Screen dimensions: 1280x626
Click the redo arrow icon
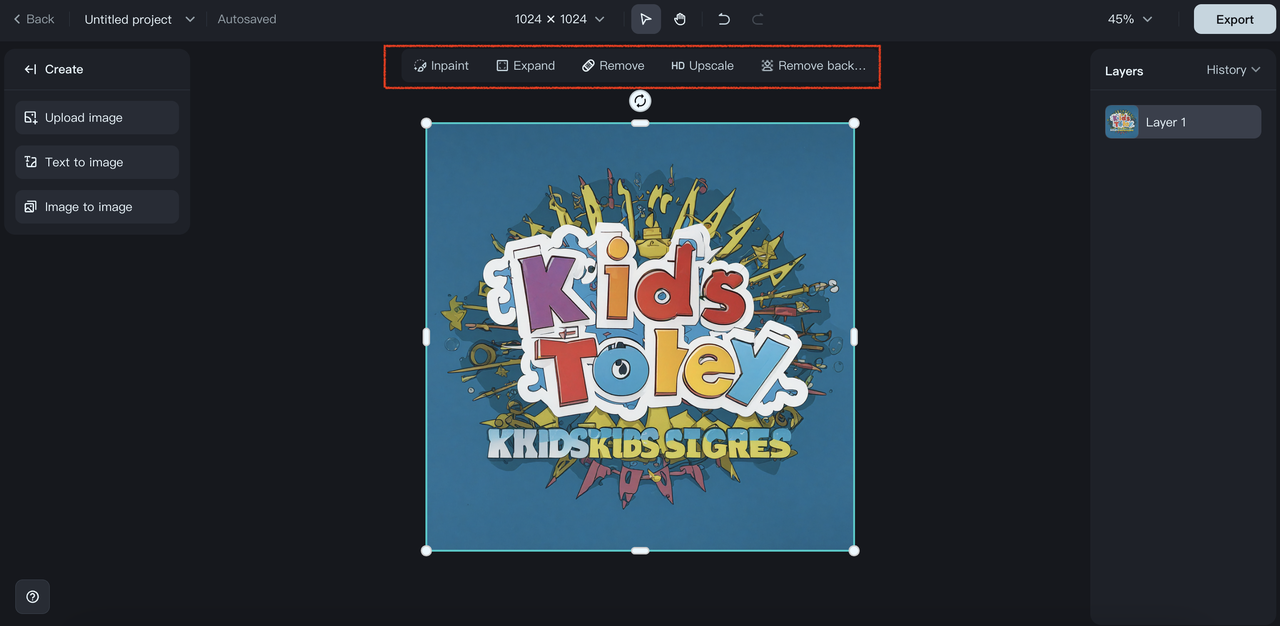(758, 19)
